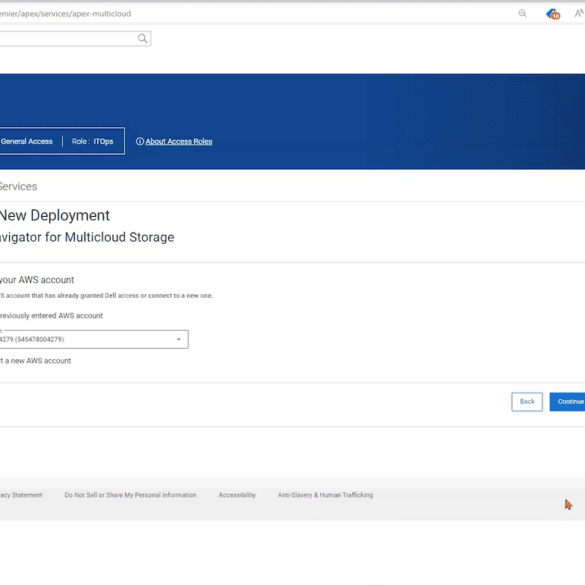This screenshot has width=585, height=585.
Task: Click the Back button
Action: (527, 401)
